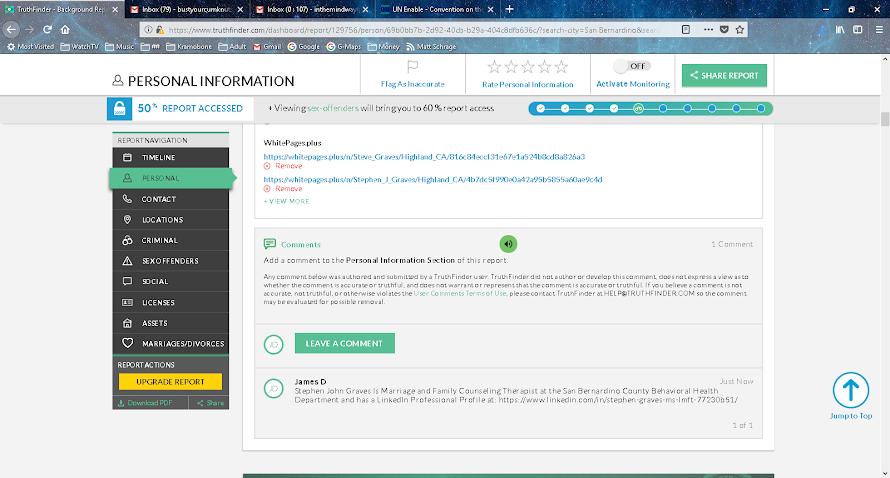Expand View More links
Image resolution: width=890 pixels, height=478 pixels.
coord(287,201)
